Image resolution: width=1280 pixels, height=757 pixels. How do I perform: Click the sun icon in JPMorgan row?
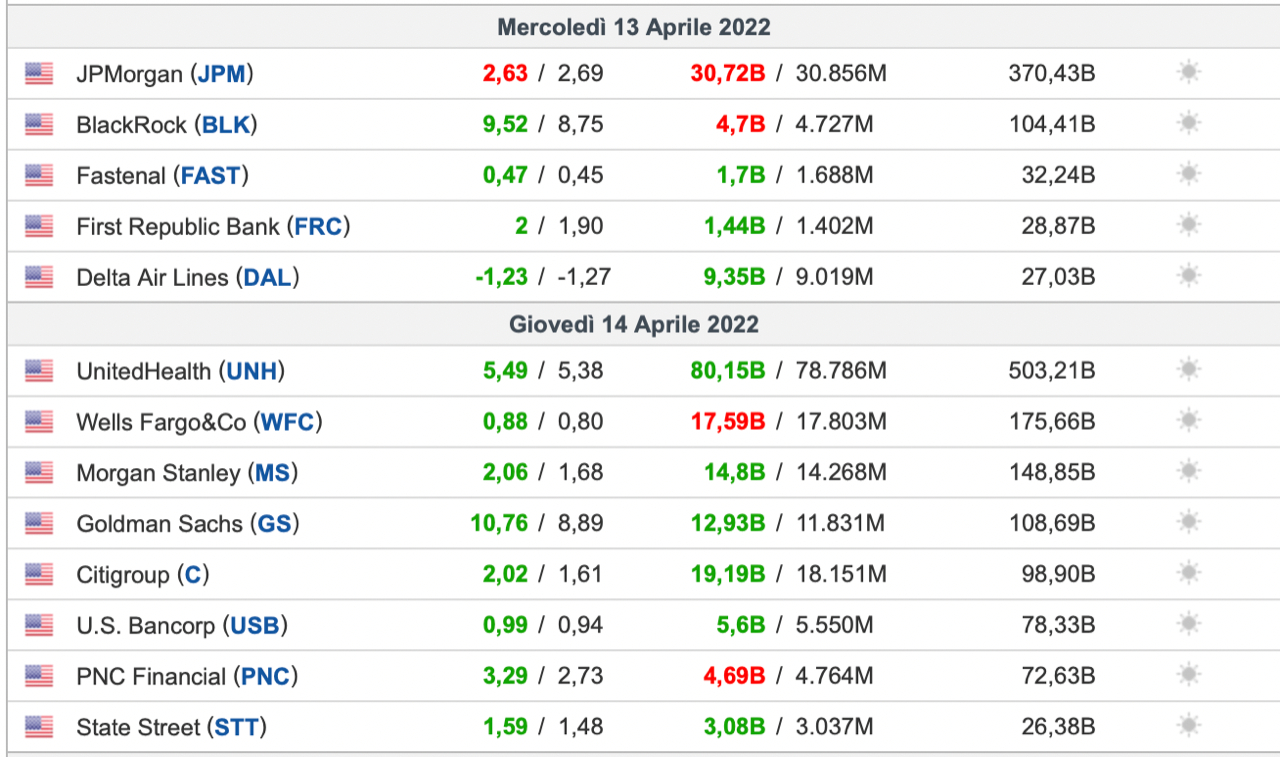tap(1188, 72)
